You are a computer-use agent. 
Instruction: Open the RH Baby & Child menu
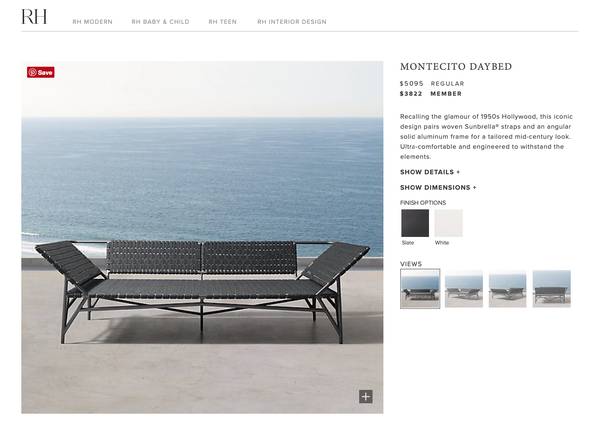tap(160, 22)
